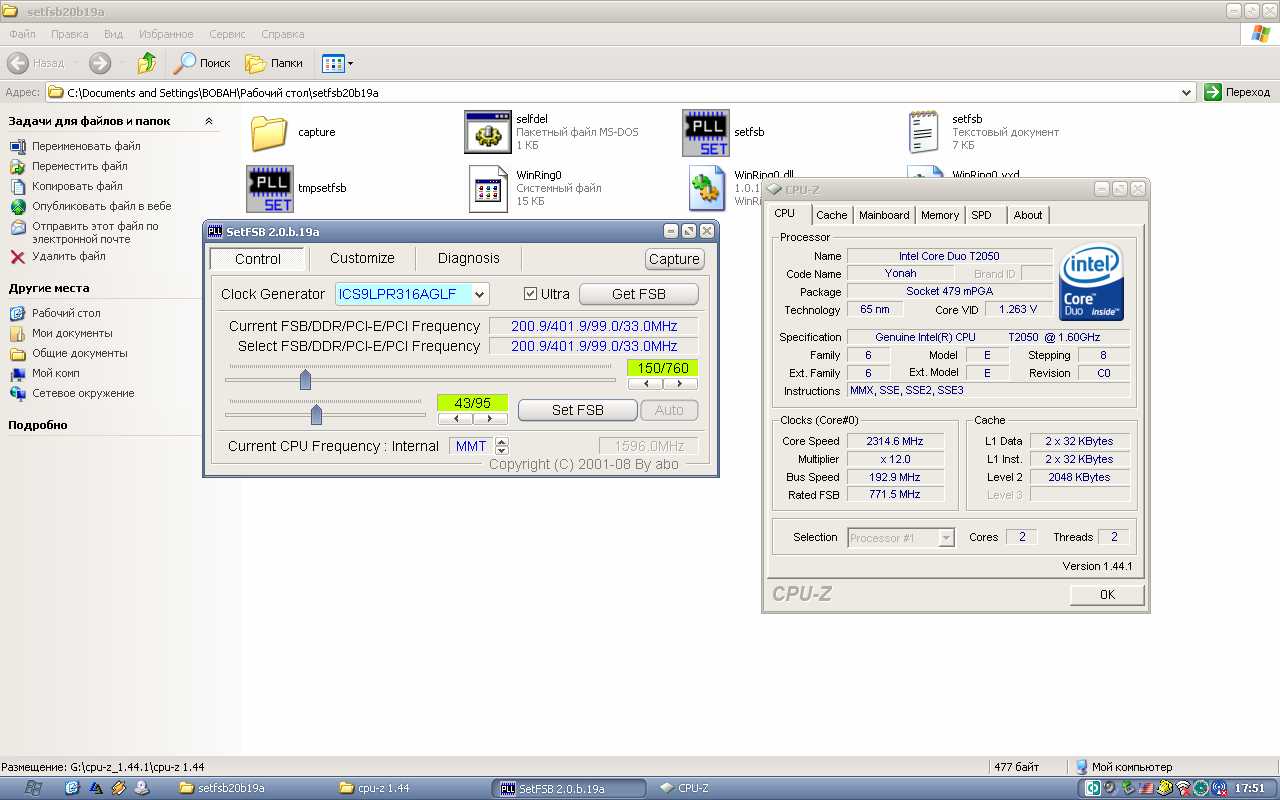This screenshot has width=1280, height=800.
Task: Open the Правка menu
Action: click(70, 34)
